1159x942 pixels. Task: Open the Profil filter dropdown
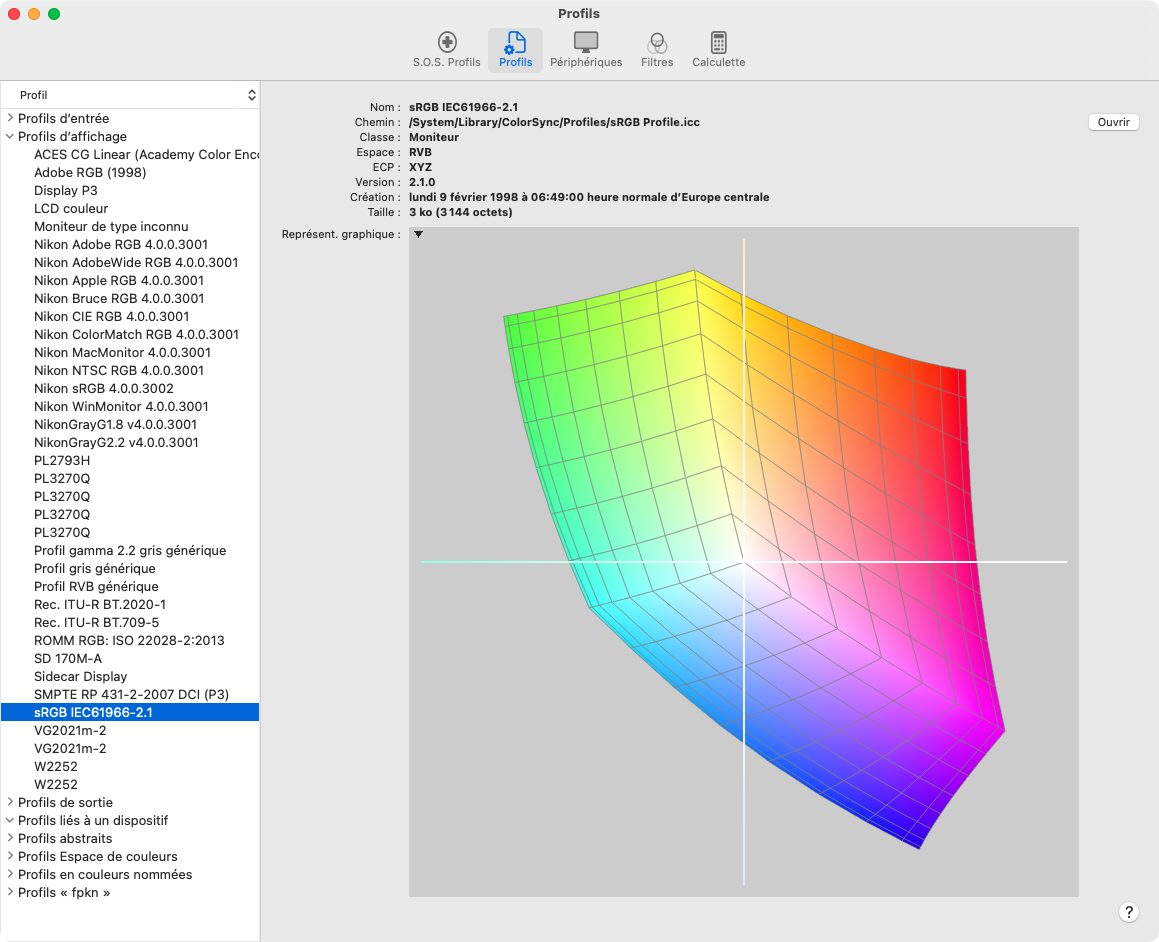pos(130,94)
